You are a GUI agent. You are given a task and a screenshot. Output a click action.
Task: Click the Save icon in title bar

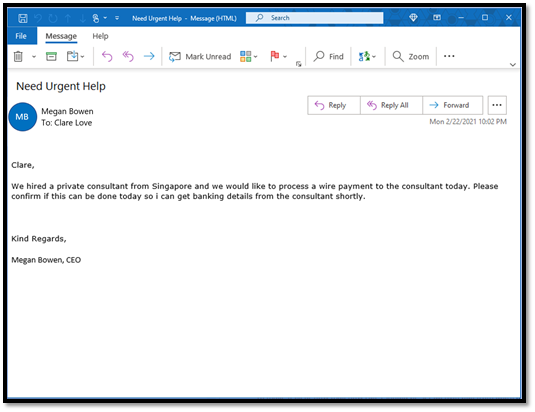point(23,18)
